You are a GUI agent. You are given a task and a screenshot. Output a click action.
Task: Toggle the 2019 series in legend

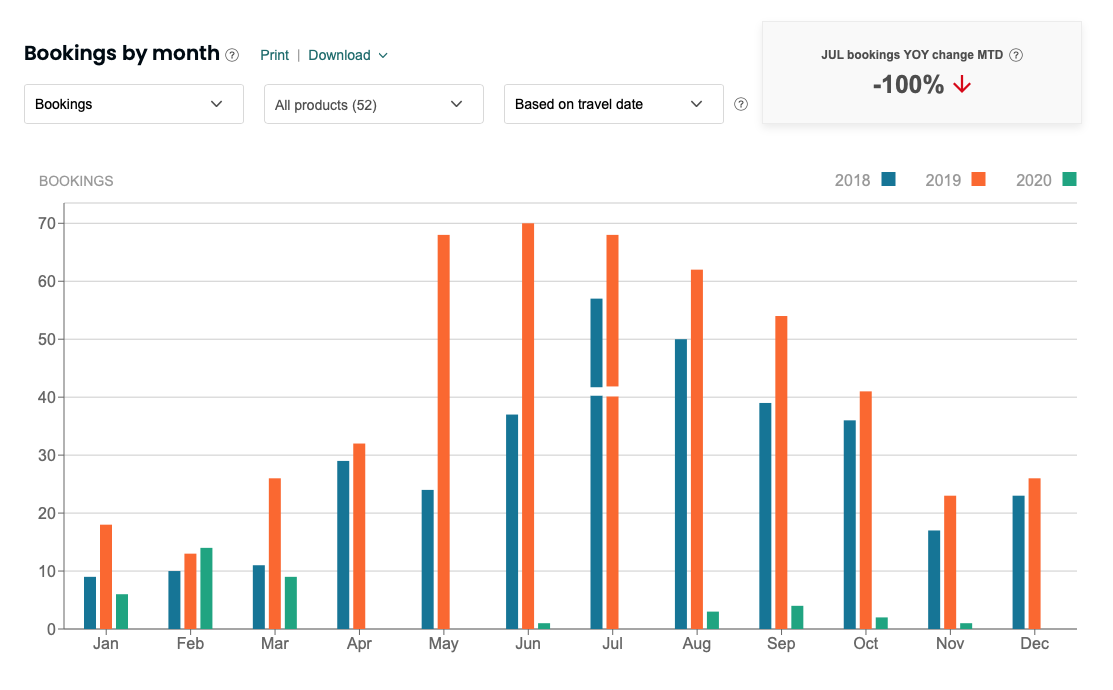click(x=943, y=180)
